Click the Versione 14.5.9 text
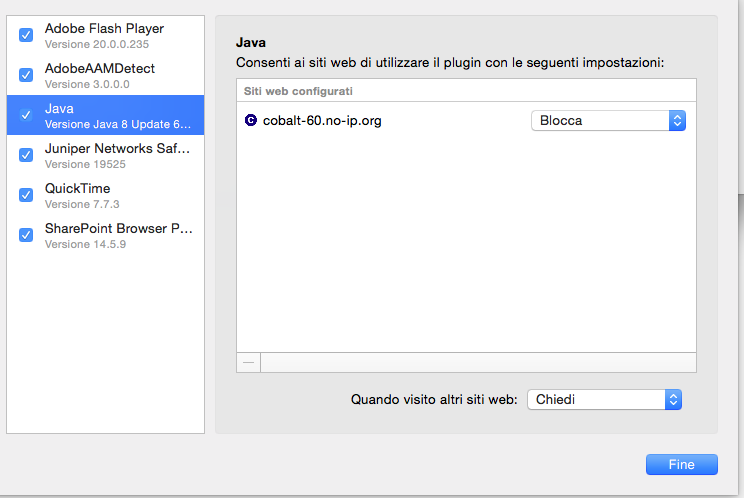The height and width of the screenshot is (498, 744). pos(85,244)
